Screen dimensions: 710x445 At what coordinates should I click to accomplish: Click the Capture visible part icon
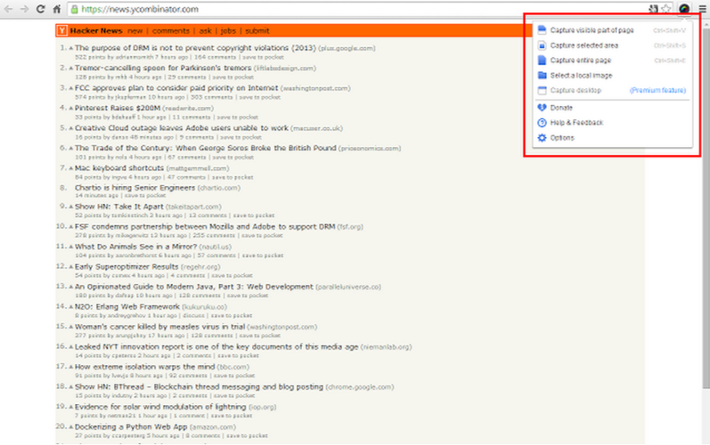coord(542,30)
